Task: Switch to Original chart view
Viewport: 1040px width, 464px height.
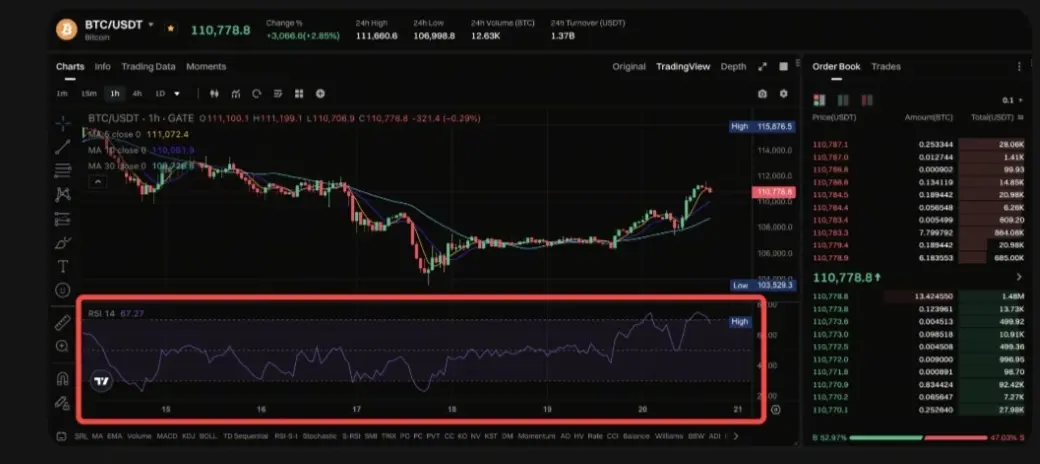Action: tap(629, 66)
